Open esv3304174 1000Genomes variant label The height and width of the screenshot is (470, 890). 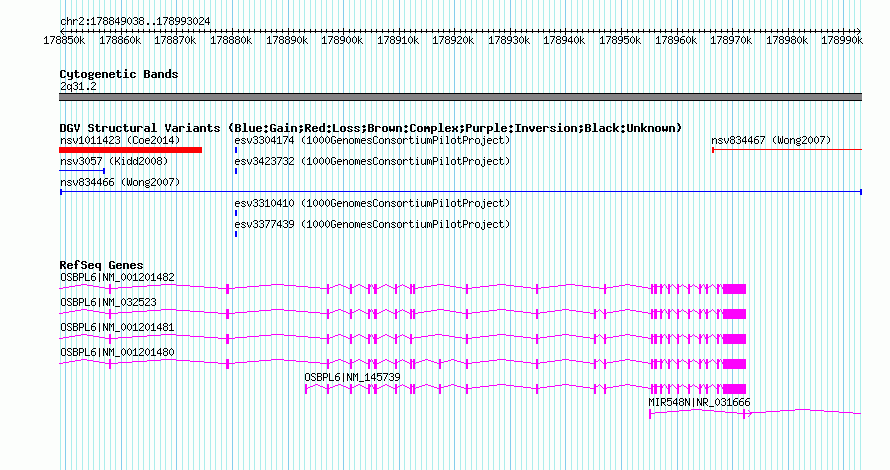click(372, 140)
